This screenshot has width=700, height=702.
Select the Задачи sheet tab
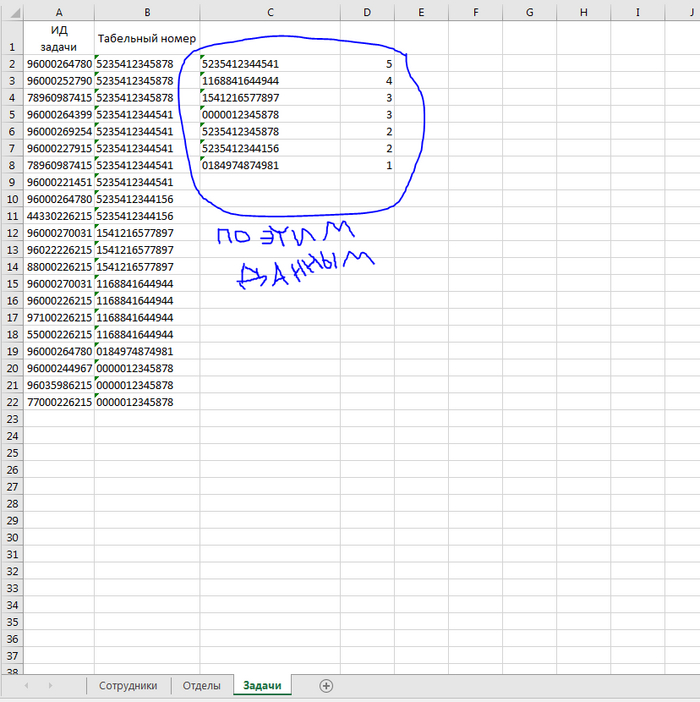pos(262,685)
